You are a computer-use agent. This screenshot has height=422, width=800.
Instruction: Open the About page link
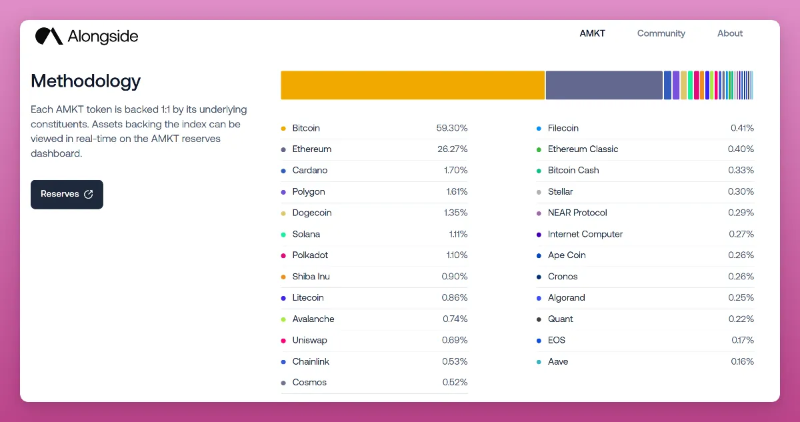point(730,33)
